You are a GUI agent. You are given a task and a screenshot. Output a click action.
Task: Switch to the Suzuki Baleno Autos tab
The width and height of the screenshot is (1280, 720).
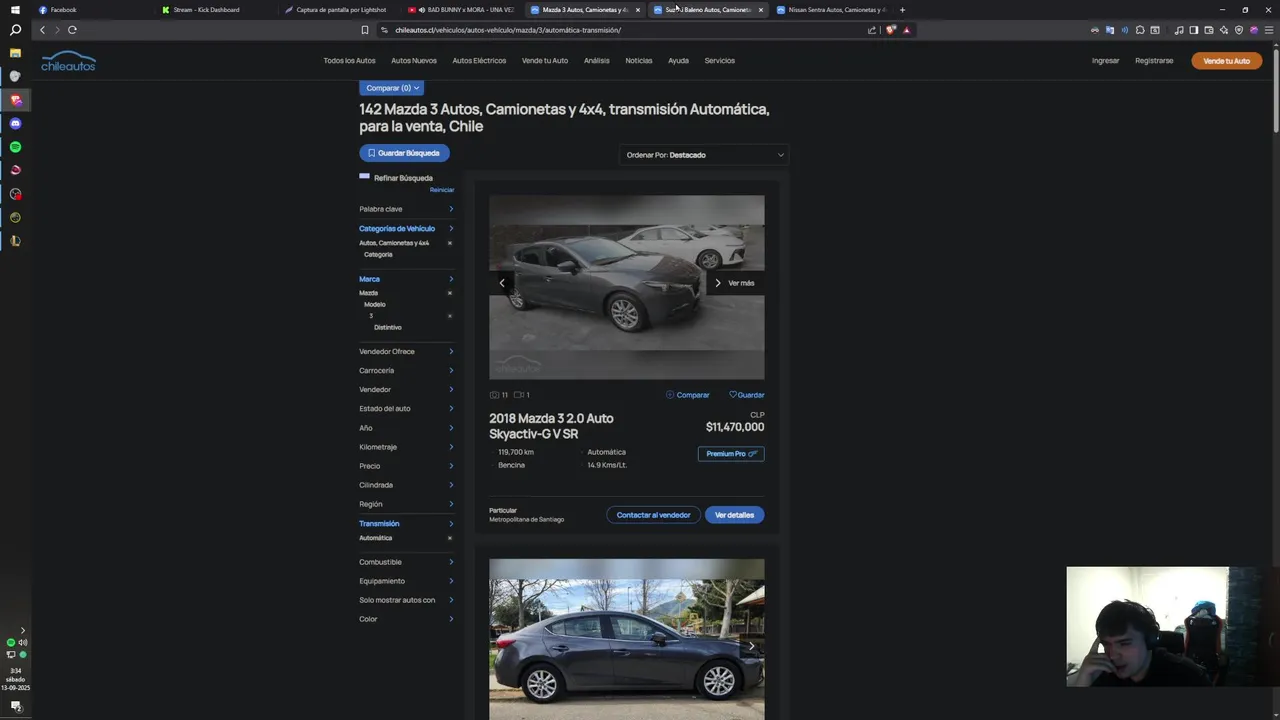[708, 10]
